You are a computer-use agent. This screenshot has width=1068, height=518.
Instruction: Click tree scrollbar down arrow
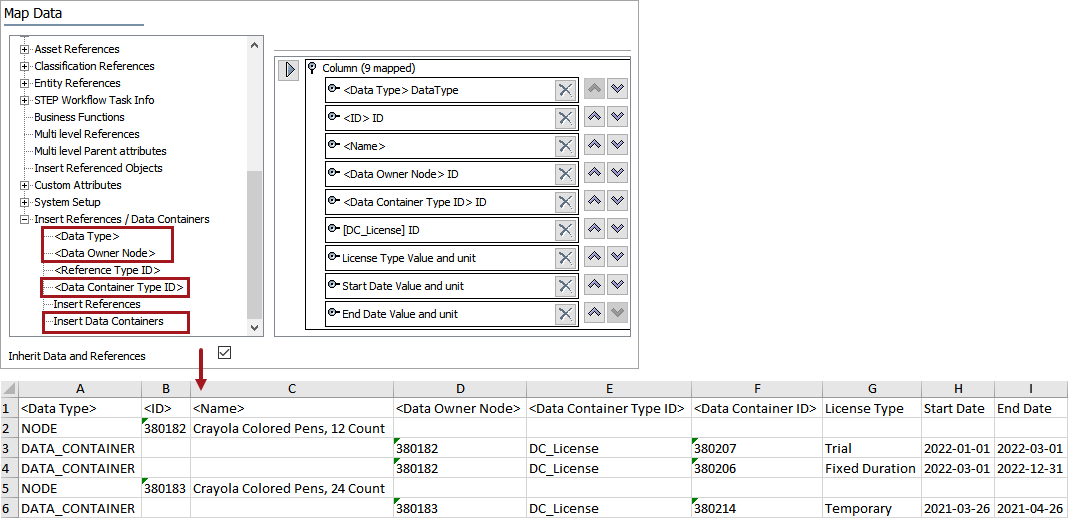(255, 327)
